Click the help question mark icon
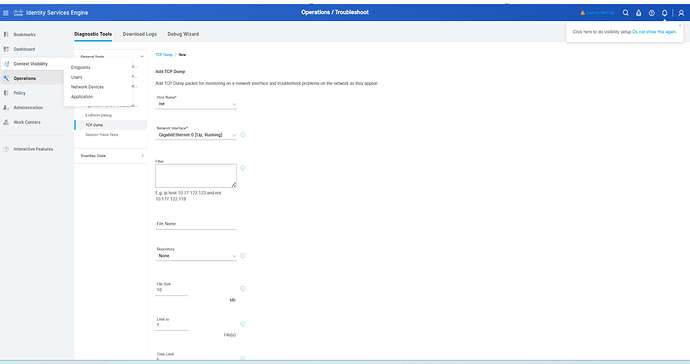Viewport: 690px width, 364px height. (x=652, y=13)
